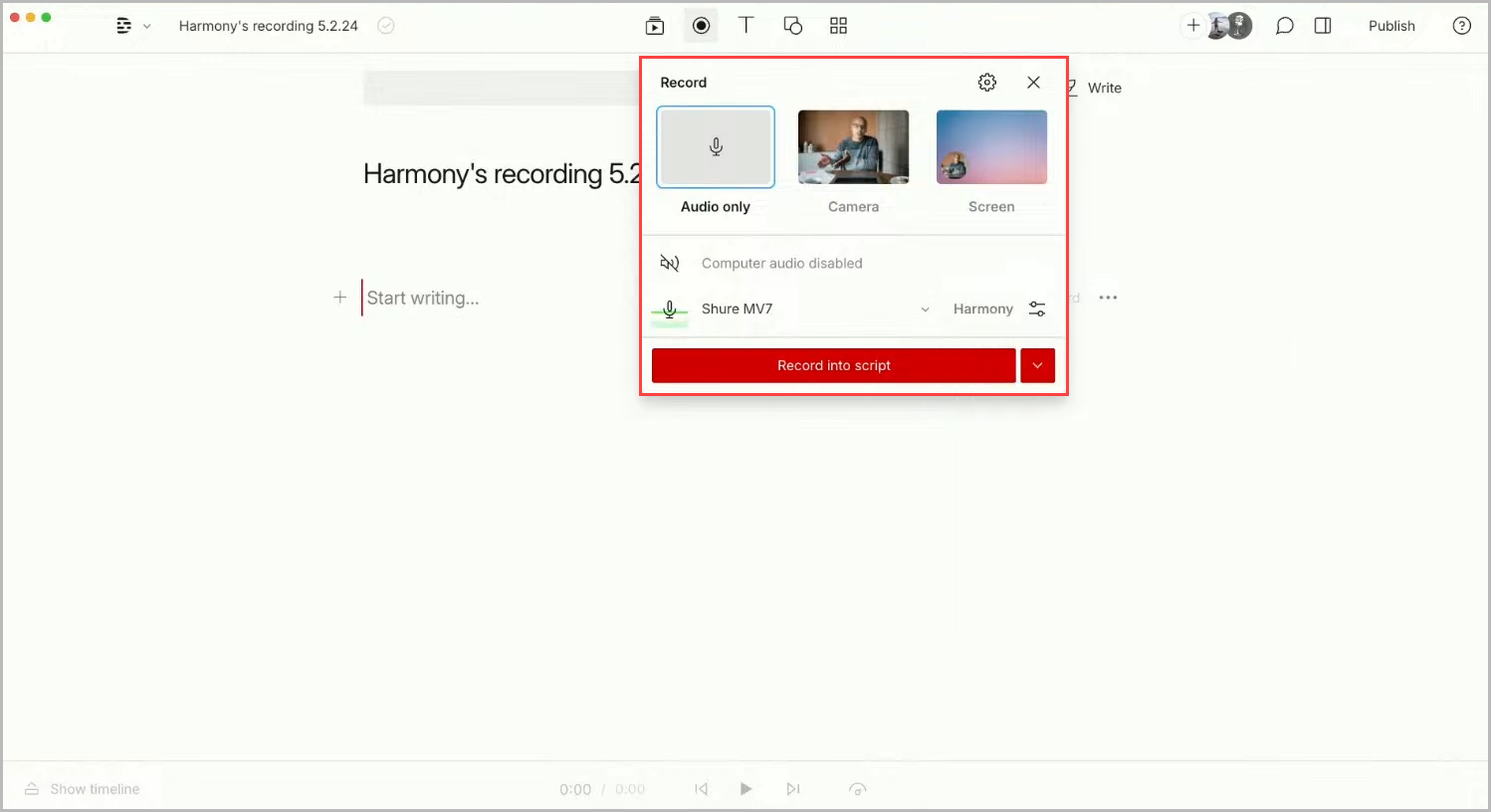Image resolution: width=1491 pixels, height=812 pixels.
Task: Open the Layouts grid icon
Action: pos(838,26)
